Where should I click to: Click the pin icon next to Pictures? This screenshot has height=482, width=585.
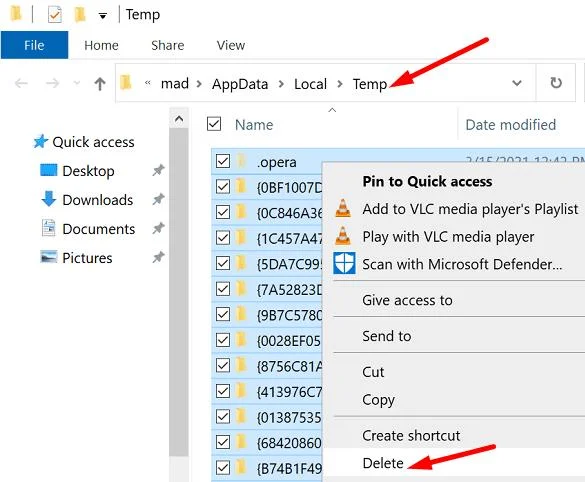pos(158,257)
